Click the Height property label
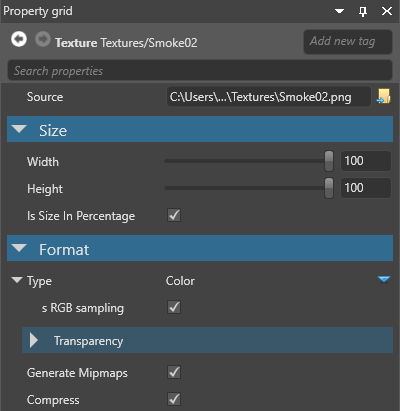This screenshot has width=400, height=411. click(x=45, y=189)
